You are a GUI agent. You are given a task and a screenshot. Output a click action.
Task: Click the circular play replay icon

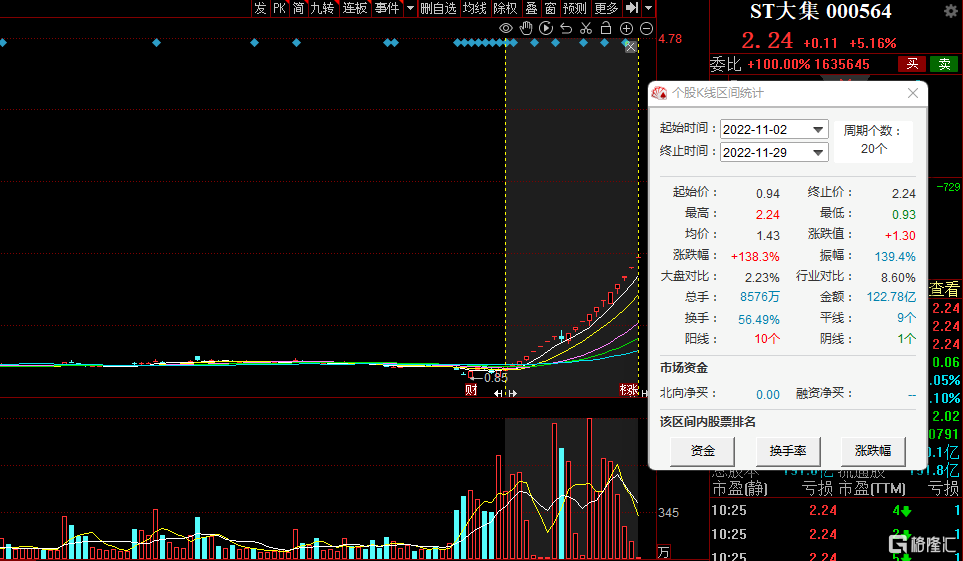pos(546,28)
